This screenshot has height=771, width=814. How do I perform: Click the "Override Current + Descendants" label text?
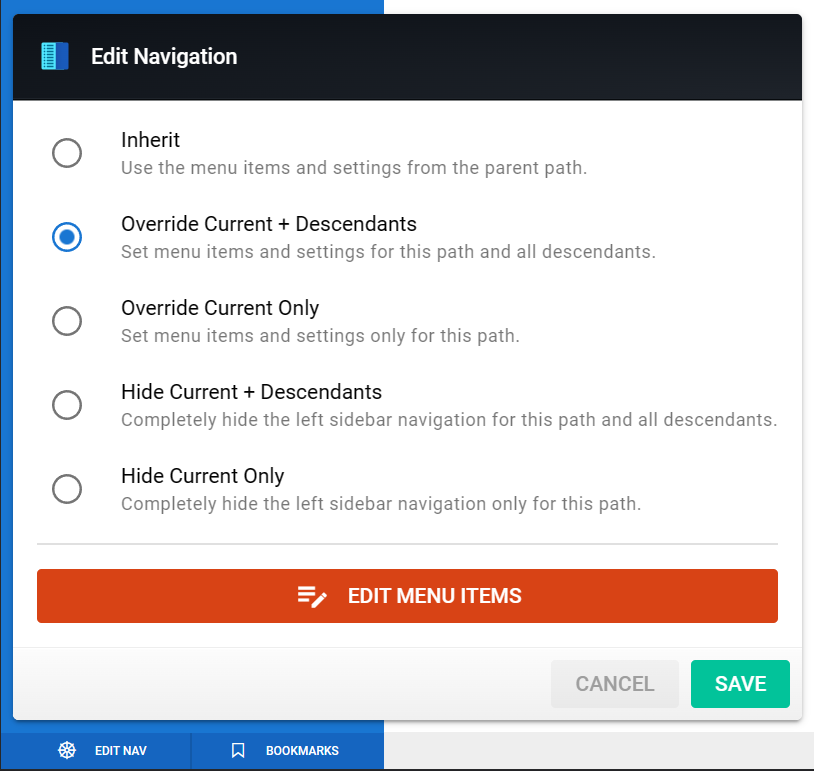[x=268, y=224]
